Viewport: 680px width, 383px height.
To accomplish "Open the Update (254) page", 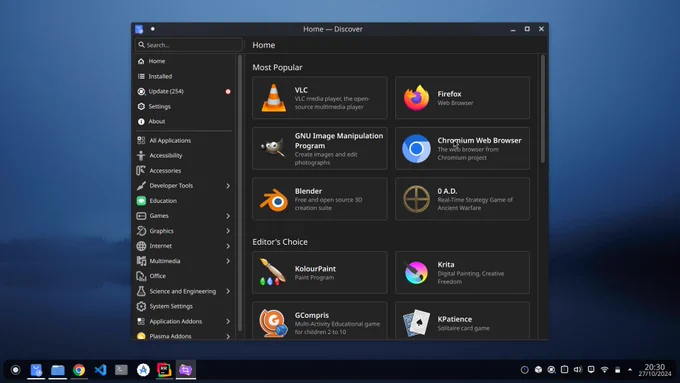I will pos(184,92).
